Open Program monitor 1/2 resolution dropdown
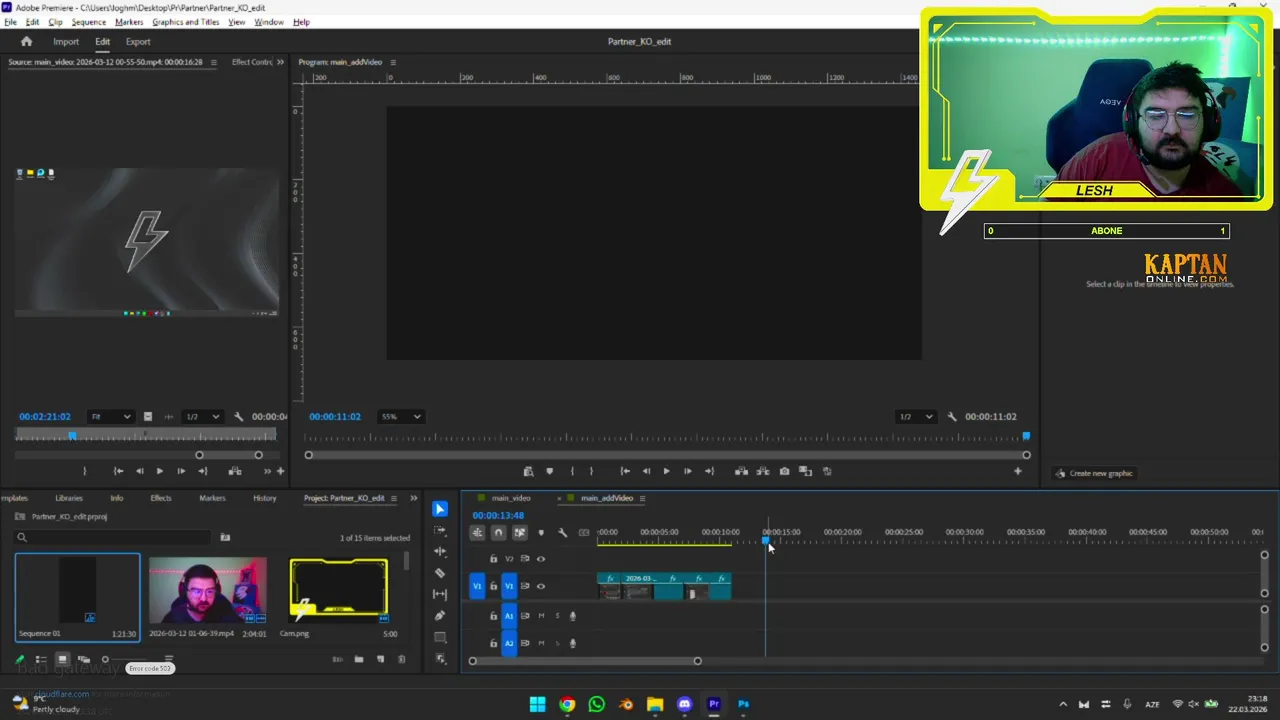The width and height of the screenshot is (1280, 720). tap(916, 417)
